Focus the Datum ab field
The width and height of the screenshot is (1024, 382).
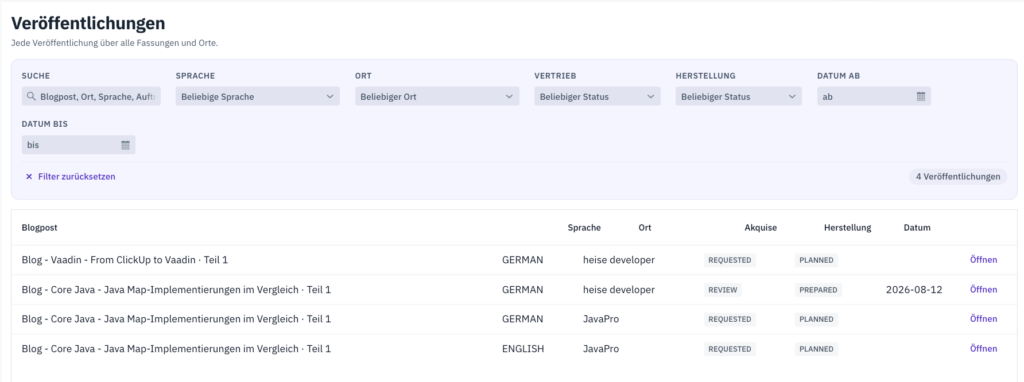[x=874, y=97]
